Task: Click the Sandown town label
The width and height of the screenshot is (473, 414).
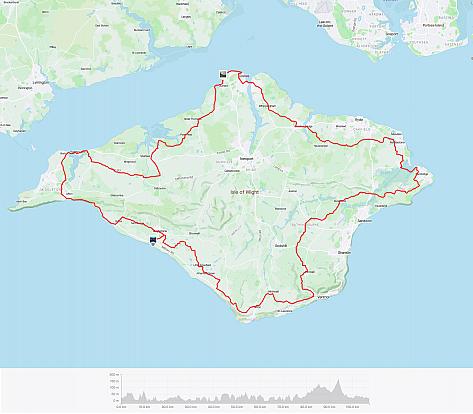Action: (x=365, y=221)
